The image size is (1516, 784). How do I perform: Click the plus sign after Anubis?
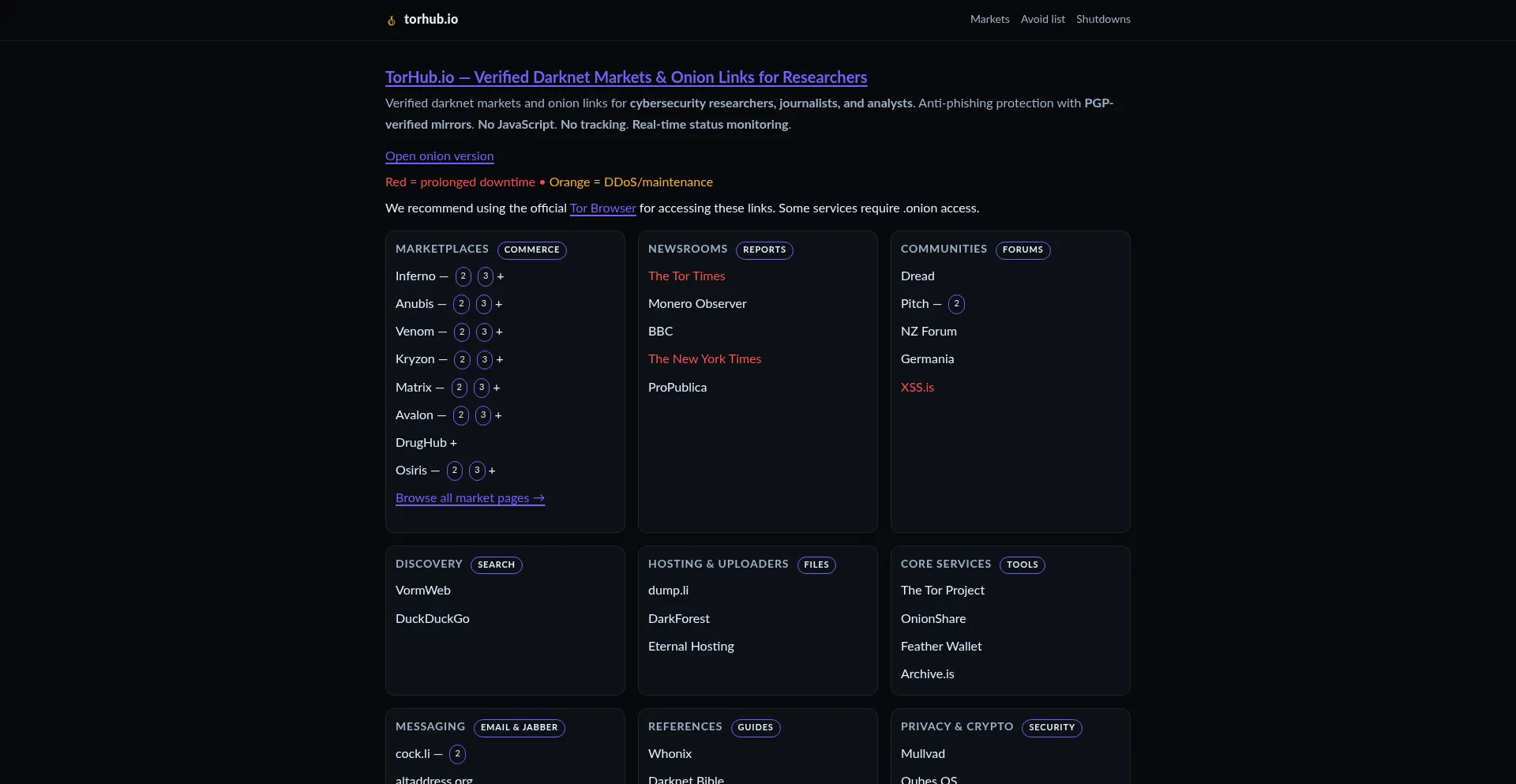coord(499,304)
